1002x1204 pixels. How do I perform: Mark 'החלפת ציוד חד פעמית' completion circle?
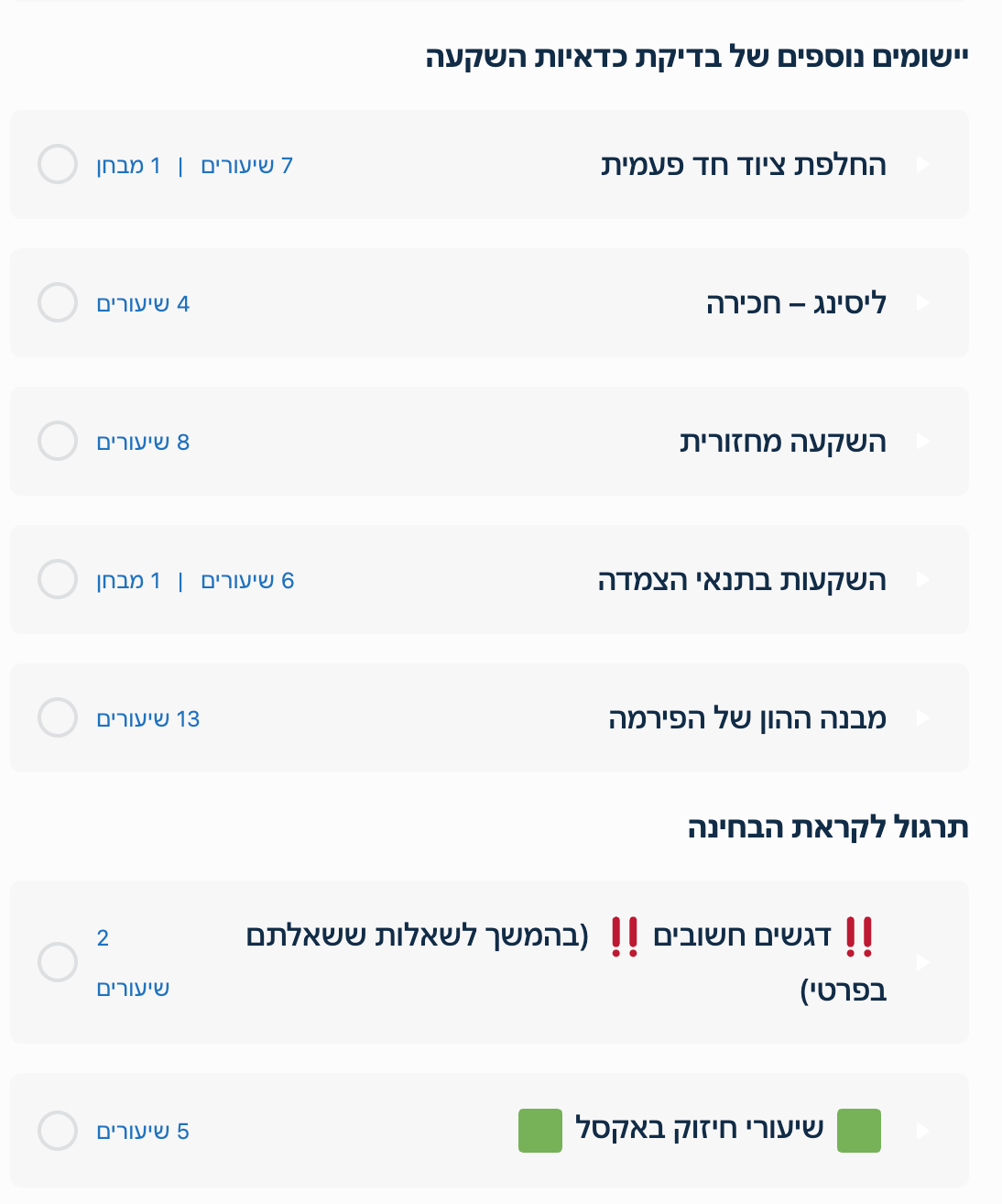[58, 164]
